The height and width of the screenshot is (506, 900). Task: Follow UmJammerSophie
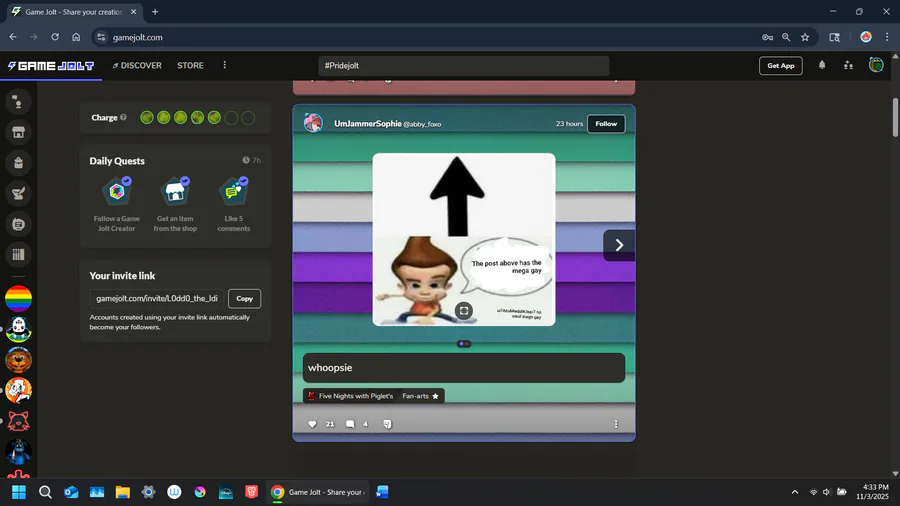[x=606, y=123]
